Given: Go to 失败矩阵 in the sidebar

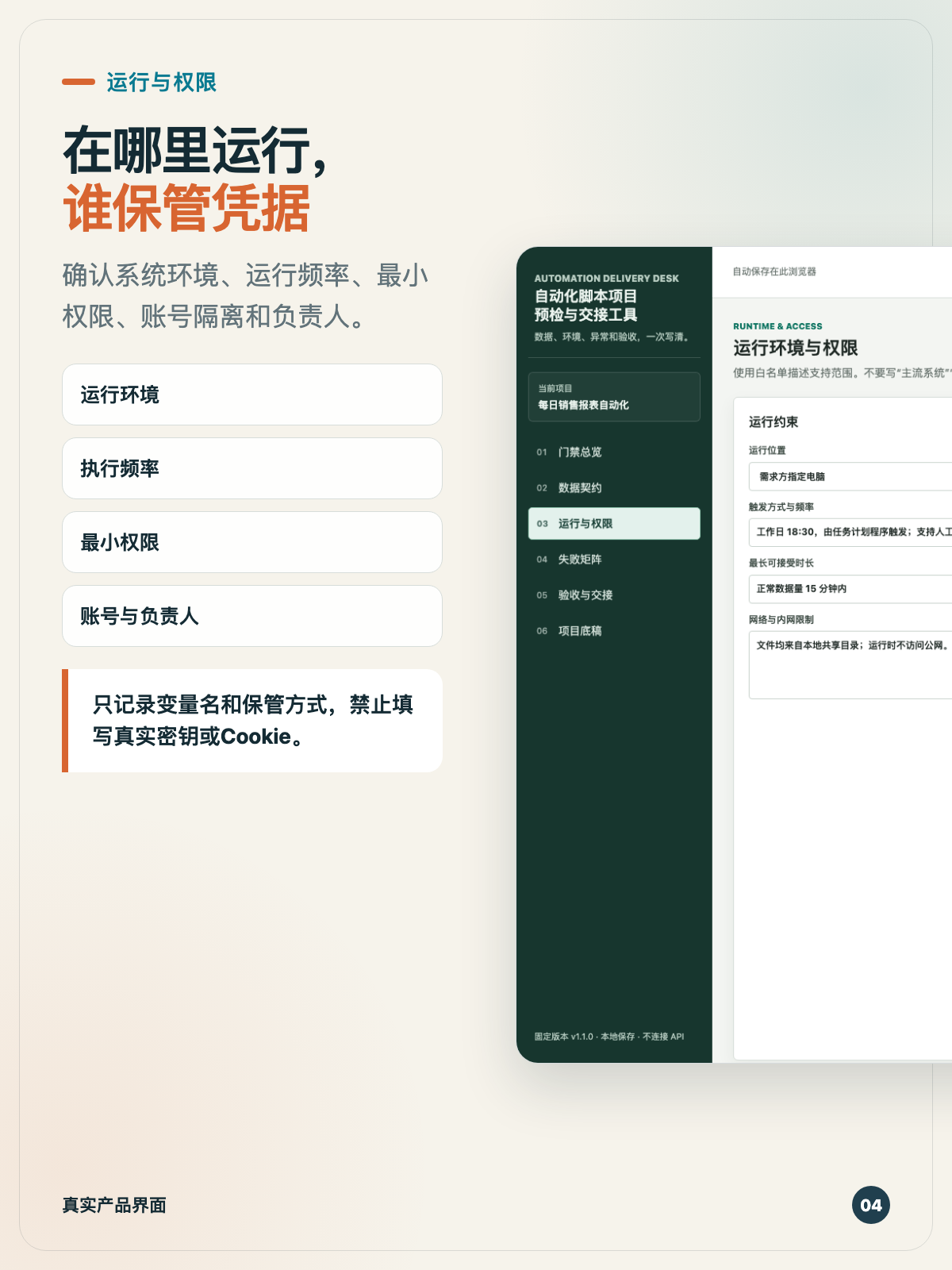Looking at the screenshot, I should [614, 559].
